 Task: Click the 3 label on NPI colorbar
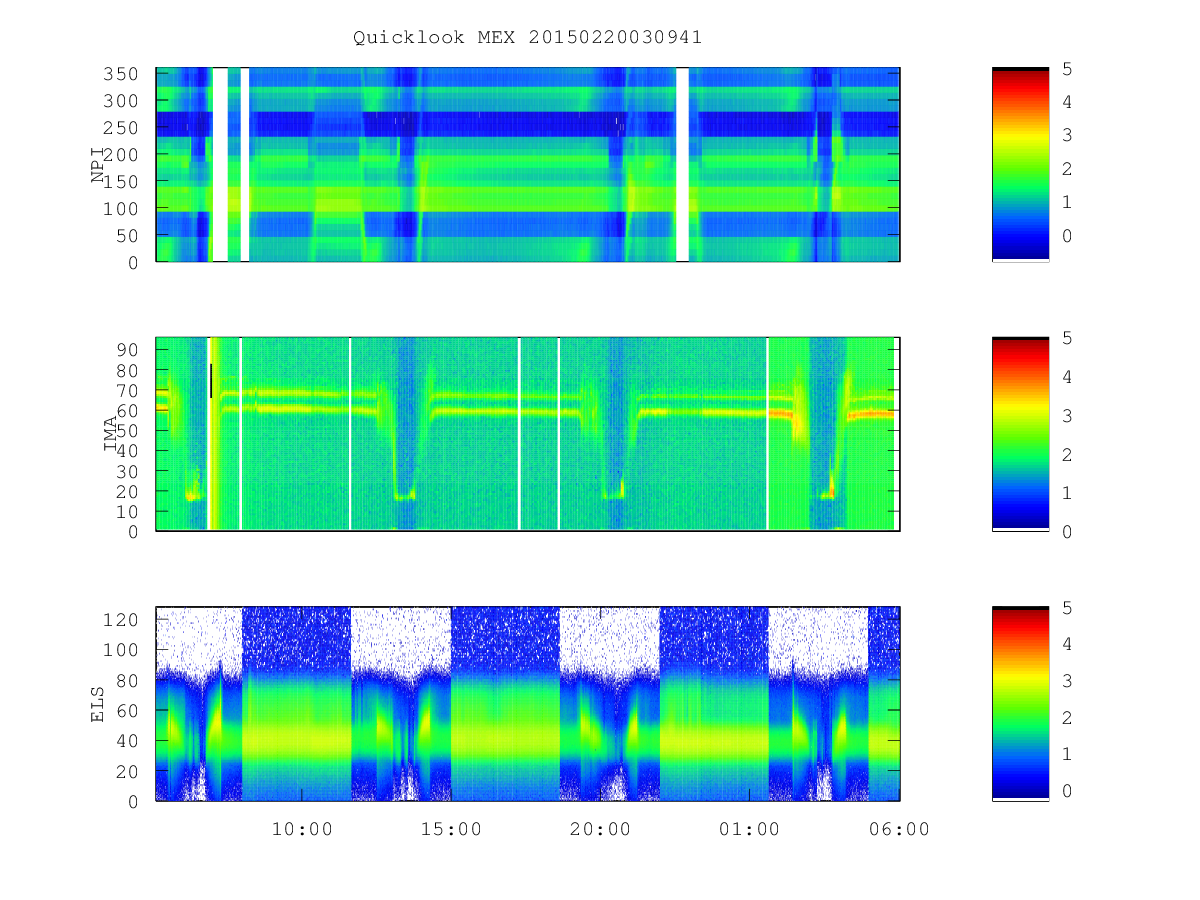pos(1068,135)
